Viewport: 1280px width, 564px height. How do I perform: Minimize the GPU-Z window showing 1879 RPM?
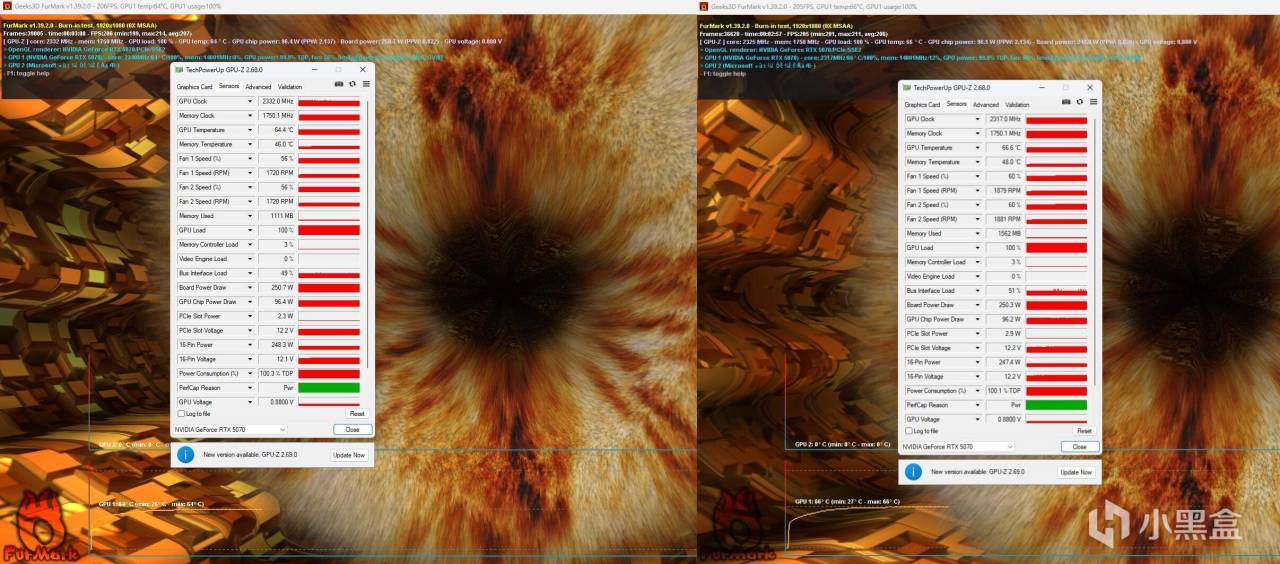(1042, 87)
